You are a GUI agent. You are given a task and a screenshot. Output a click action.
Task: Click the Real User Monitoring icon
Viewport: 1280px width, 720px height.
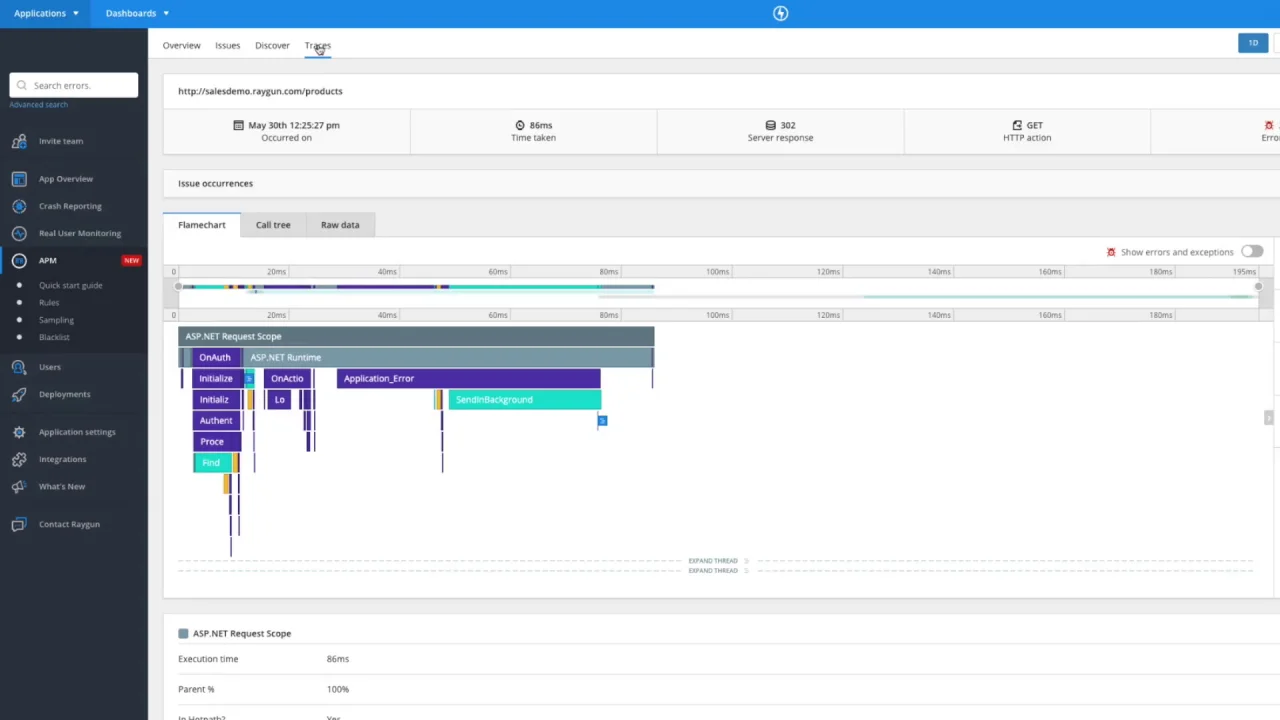(x=19, y=233)
